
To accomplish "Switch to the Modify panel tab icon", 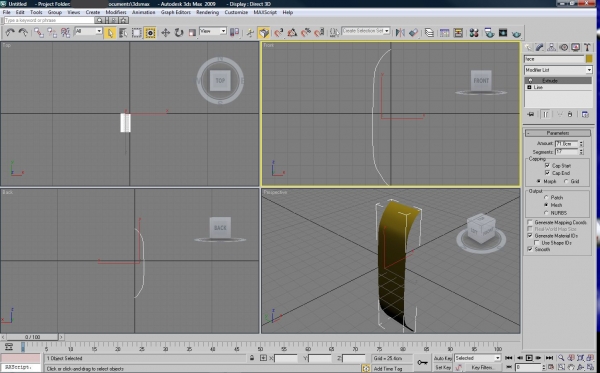I will 540,47.
